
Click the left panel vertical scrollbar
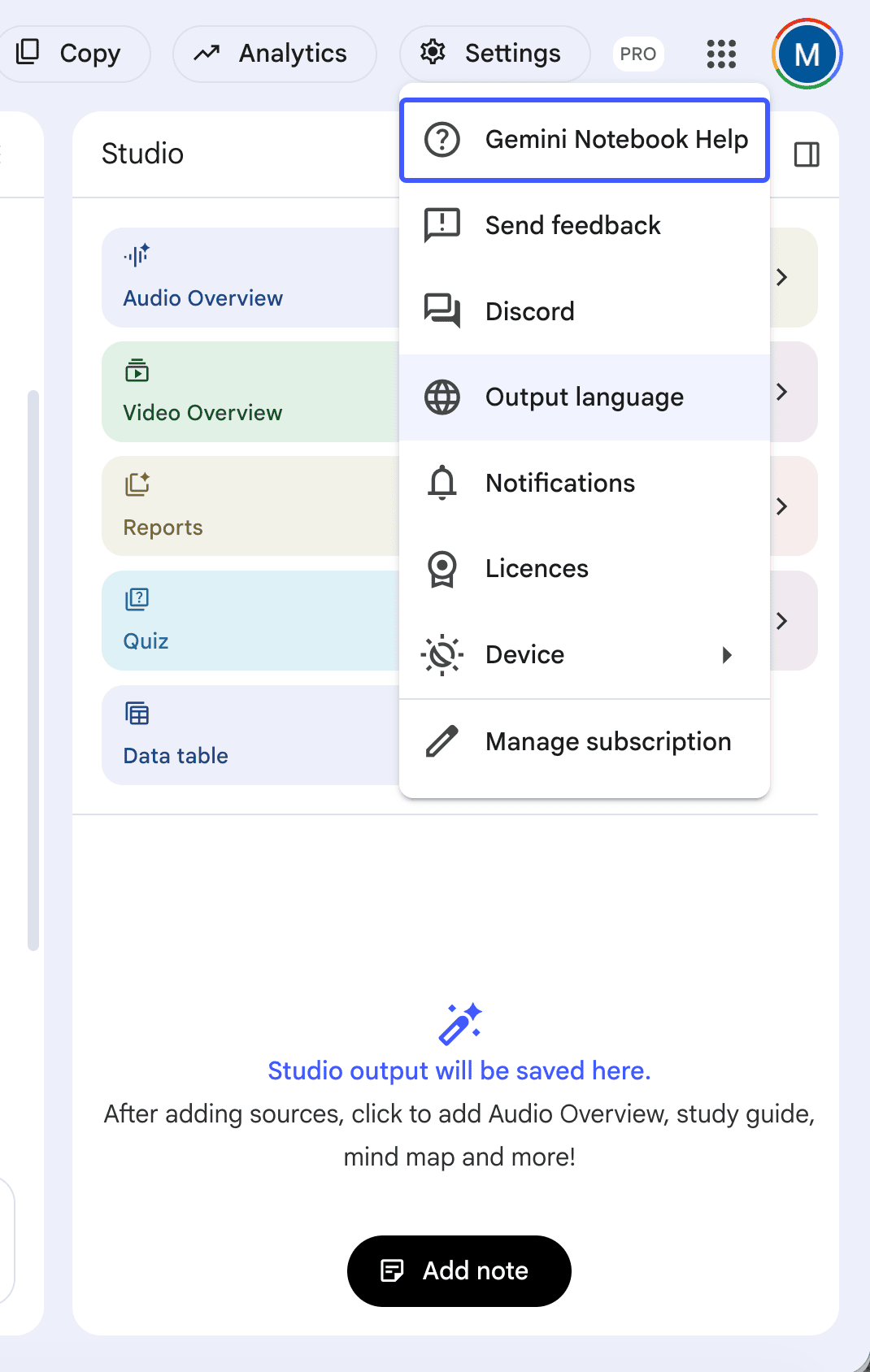(x=33, y=671)
